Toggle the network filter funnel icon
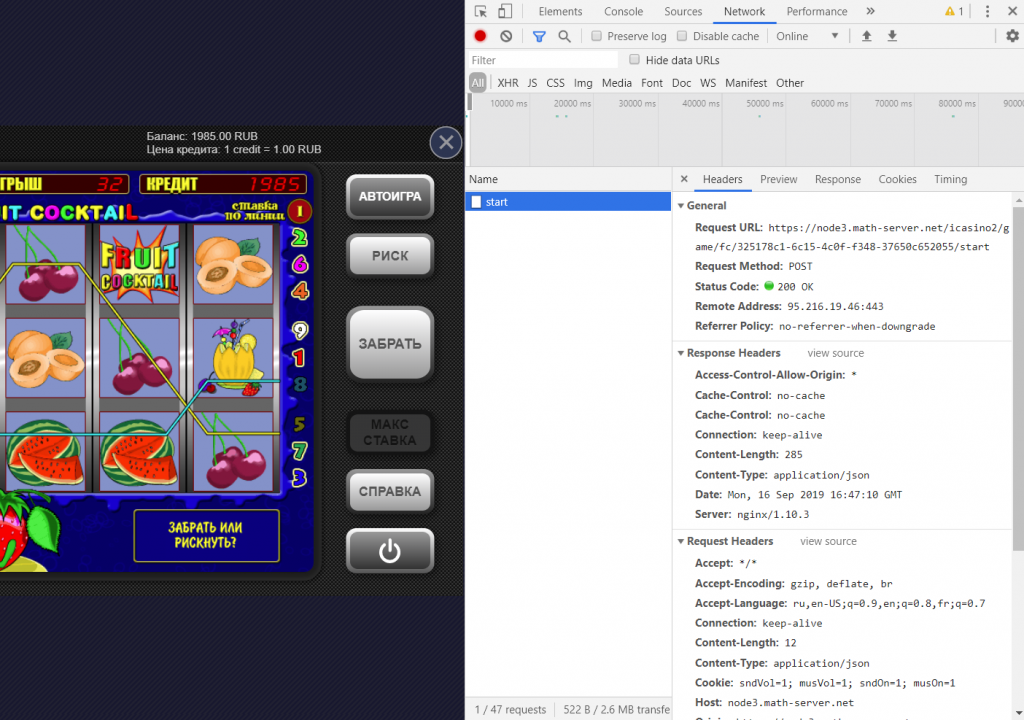1024x720 pixels. click(539, 36)
